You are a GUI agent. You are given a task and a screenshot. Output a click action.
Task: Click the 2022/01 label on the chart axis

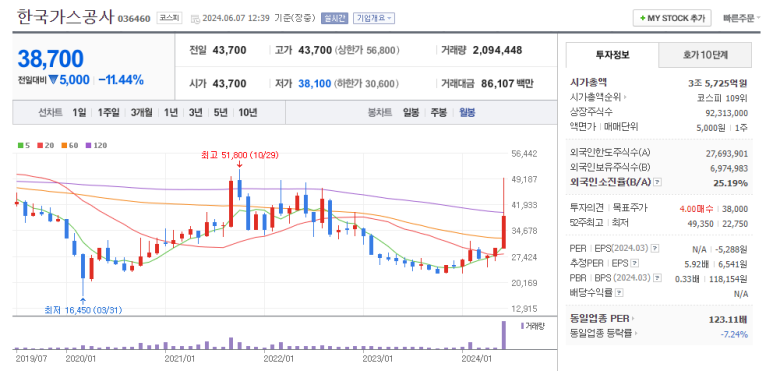(279, 358)
